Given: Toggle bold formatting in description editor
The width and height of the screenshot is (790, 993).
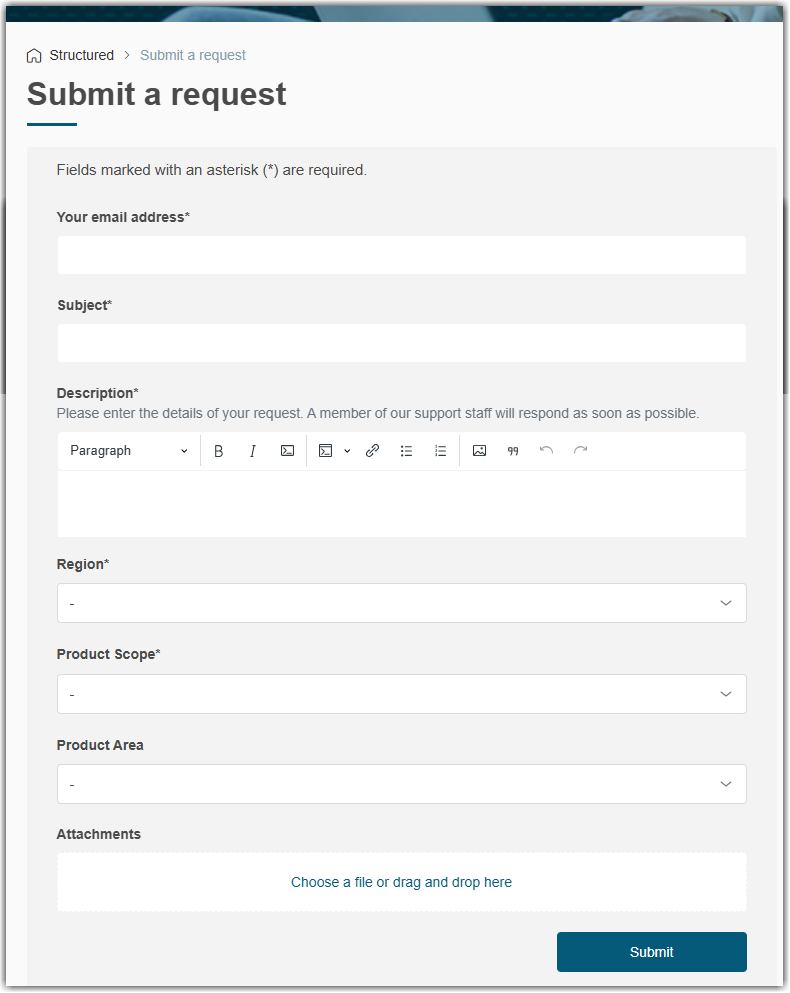Looking at the screenshot, I should click(219, 451).
